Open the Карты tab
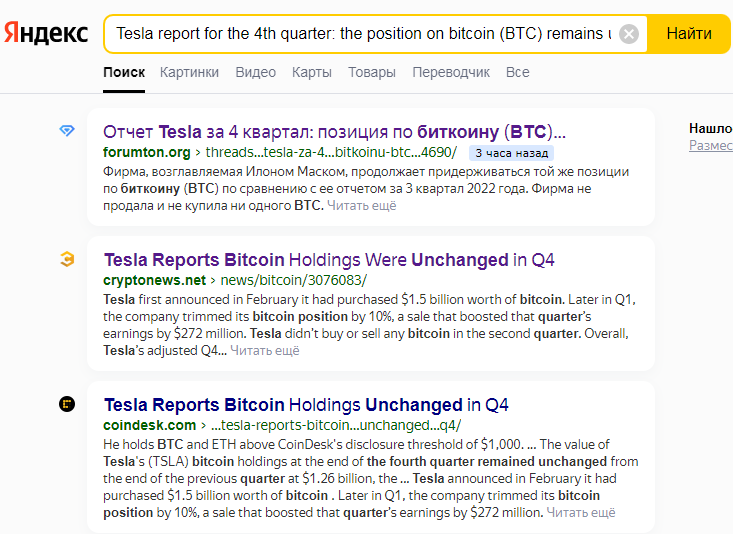Viewport: 733px width, 534px height. [x=312, y=72]
